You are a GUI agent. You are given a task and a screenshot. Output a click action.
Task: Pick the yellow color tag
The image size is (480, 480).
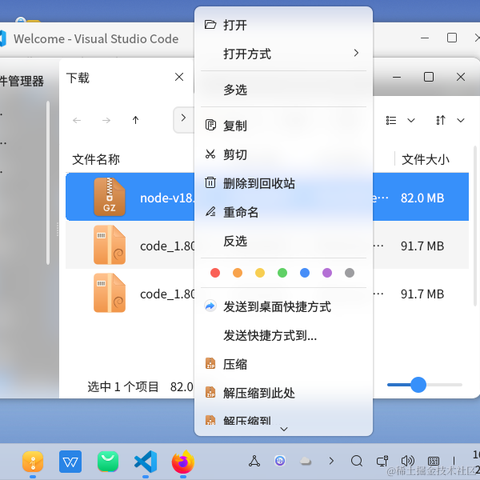[x=260, y=273]
